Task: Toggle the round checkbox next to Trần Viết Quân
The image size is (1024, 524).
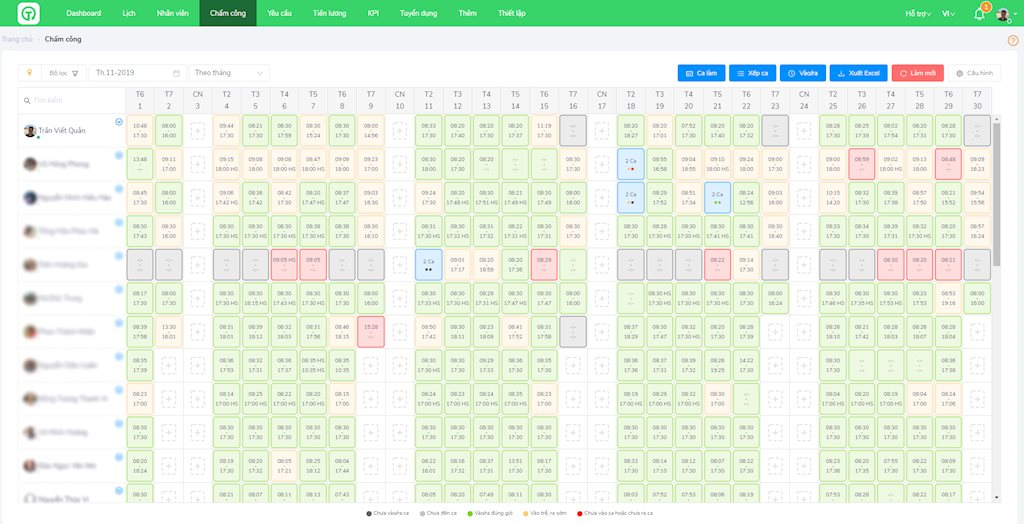Action: coord(119,122)
